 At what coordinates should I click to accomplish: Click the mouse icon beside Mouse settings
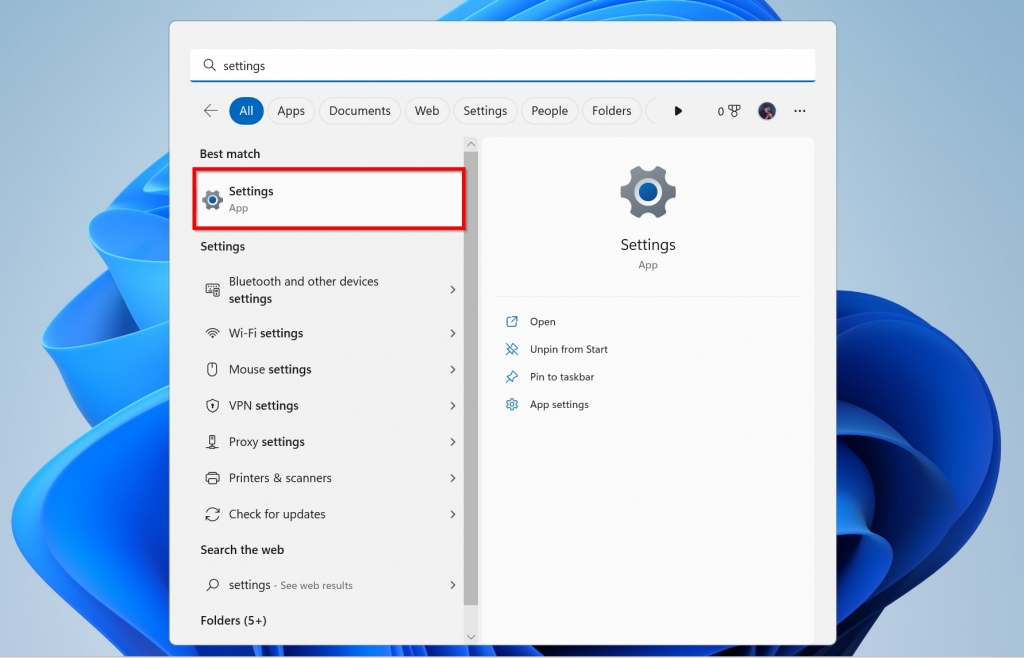(x=212, y=369)
